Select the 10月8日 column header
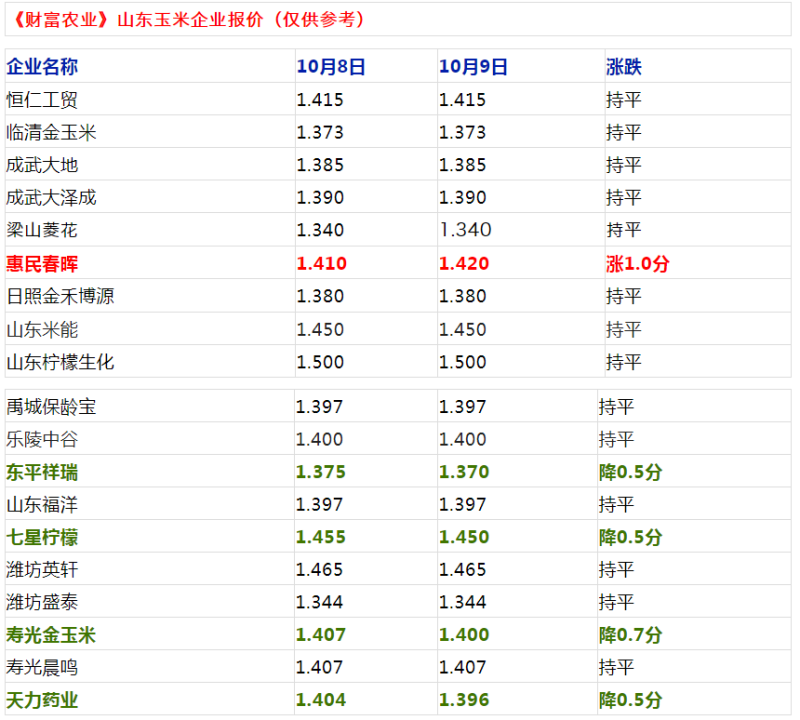The height and width of the screenshot is (720, 800). [331, 67]
